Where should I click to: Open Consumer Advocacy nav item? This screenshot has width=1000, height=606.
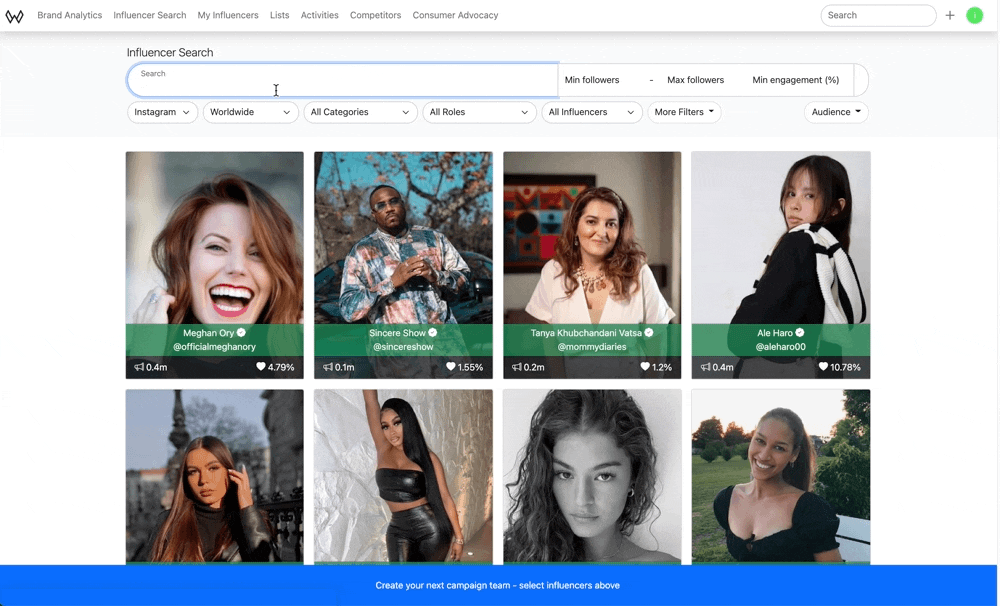tap(455, 15)
